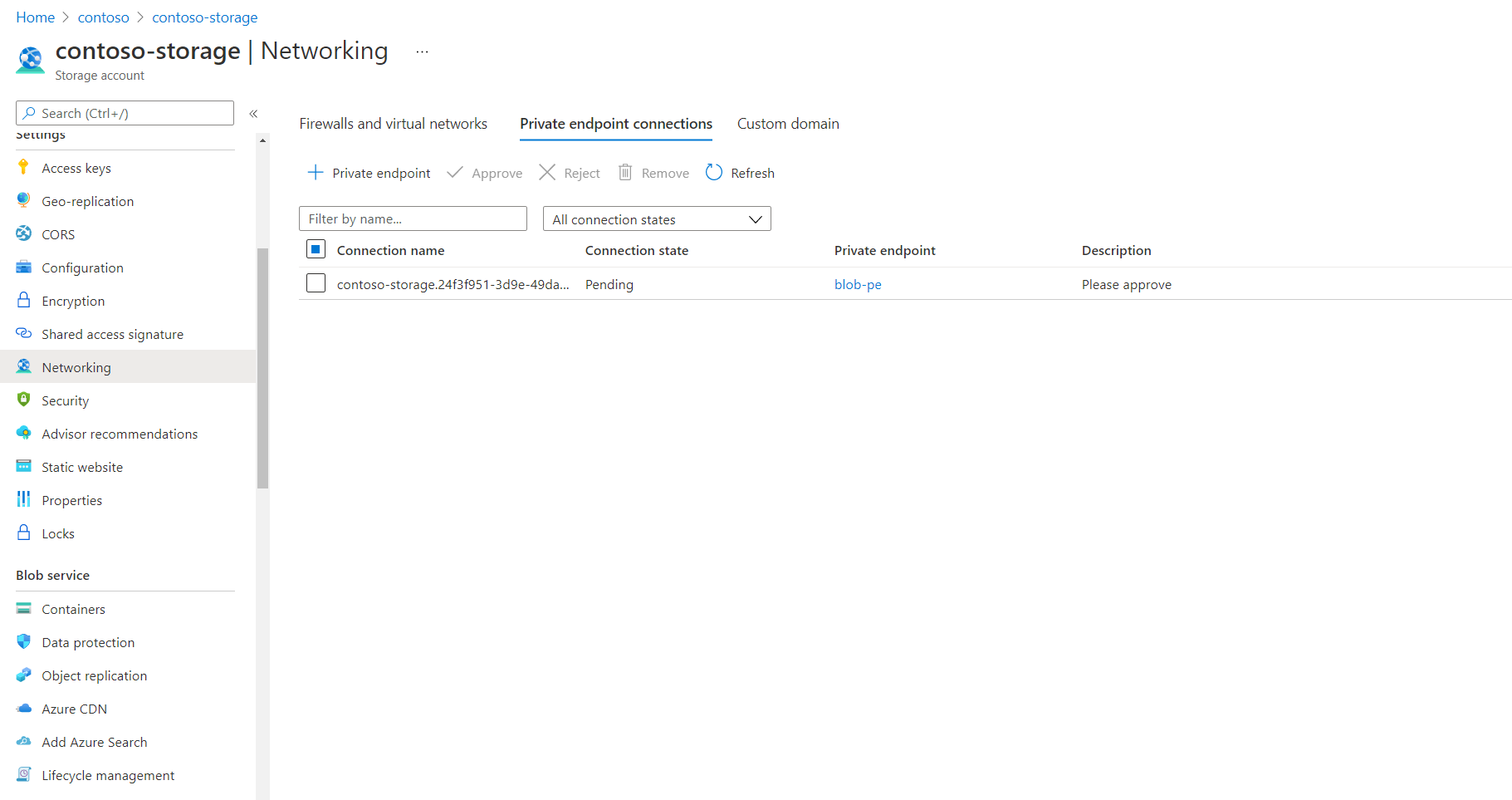
Task: Click the Private endpoint add button label
Action: coord(381,173)
